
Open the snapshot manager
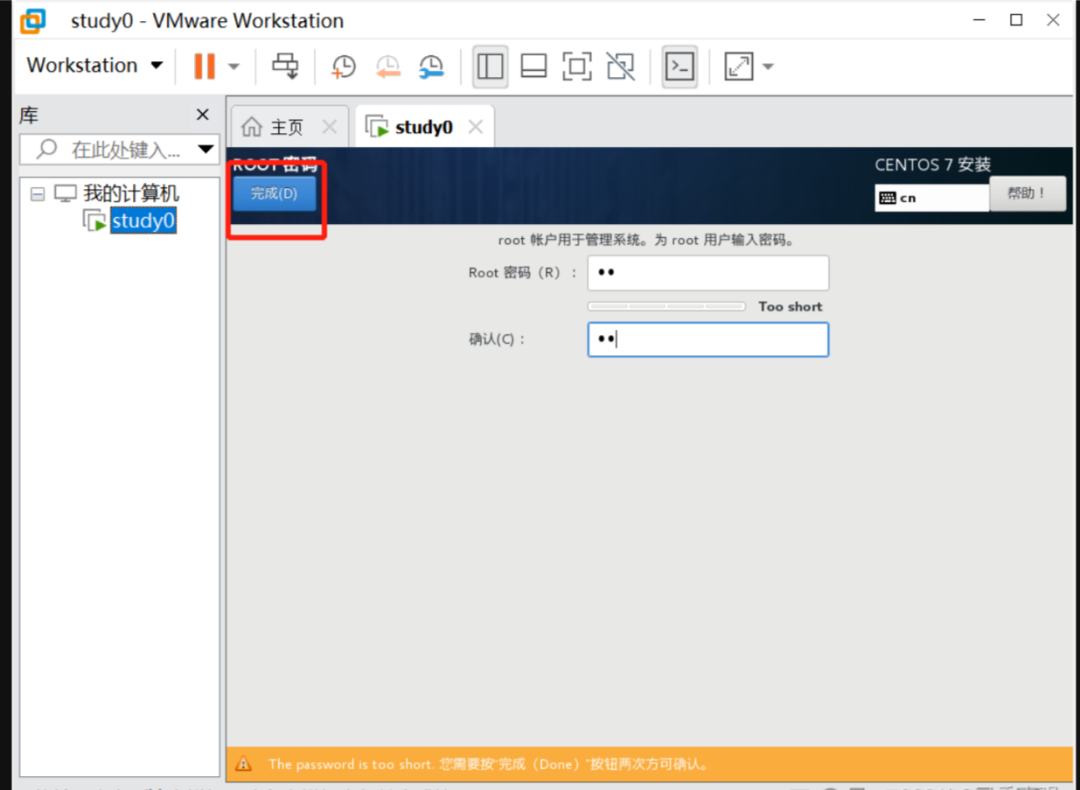pyautogui.click(x=432, y=67)
